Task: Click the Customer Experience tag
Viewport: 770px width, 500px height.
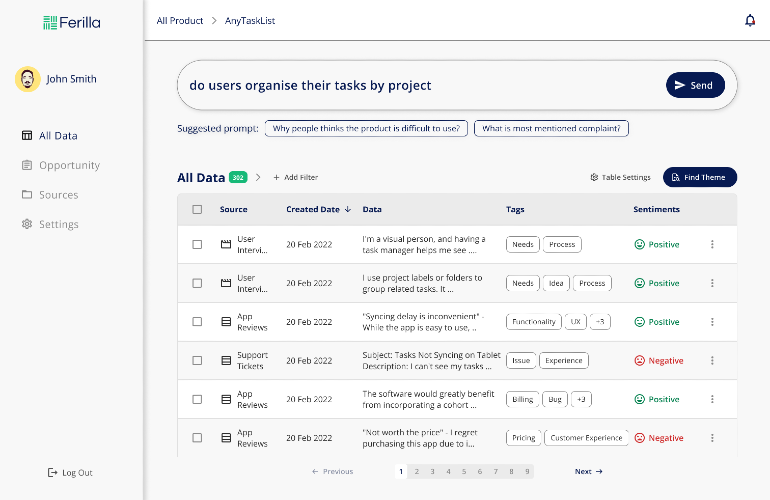Action: (586, 438)
